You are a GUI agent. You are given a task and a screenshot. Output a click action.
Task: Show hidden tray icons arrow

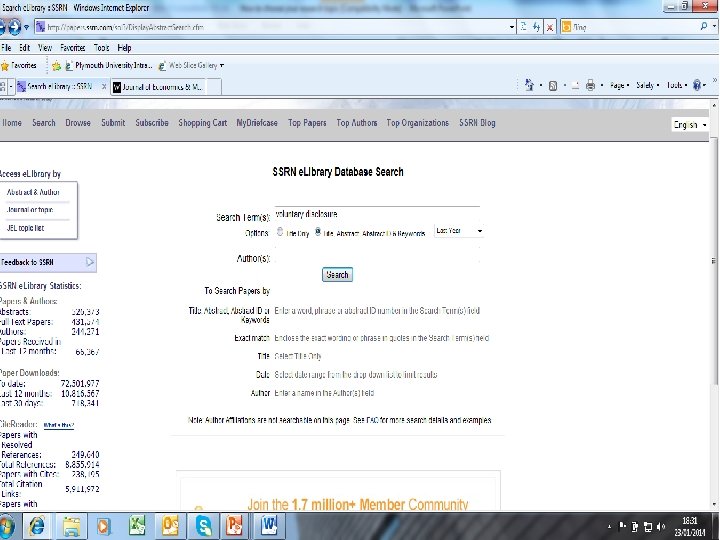coord(609,526)
